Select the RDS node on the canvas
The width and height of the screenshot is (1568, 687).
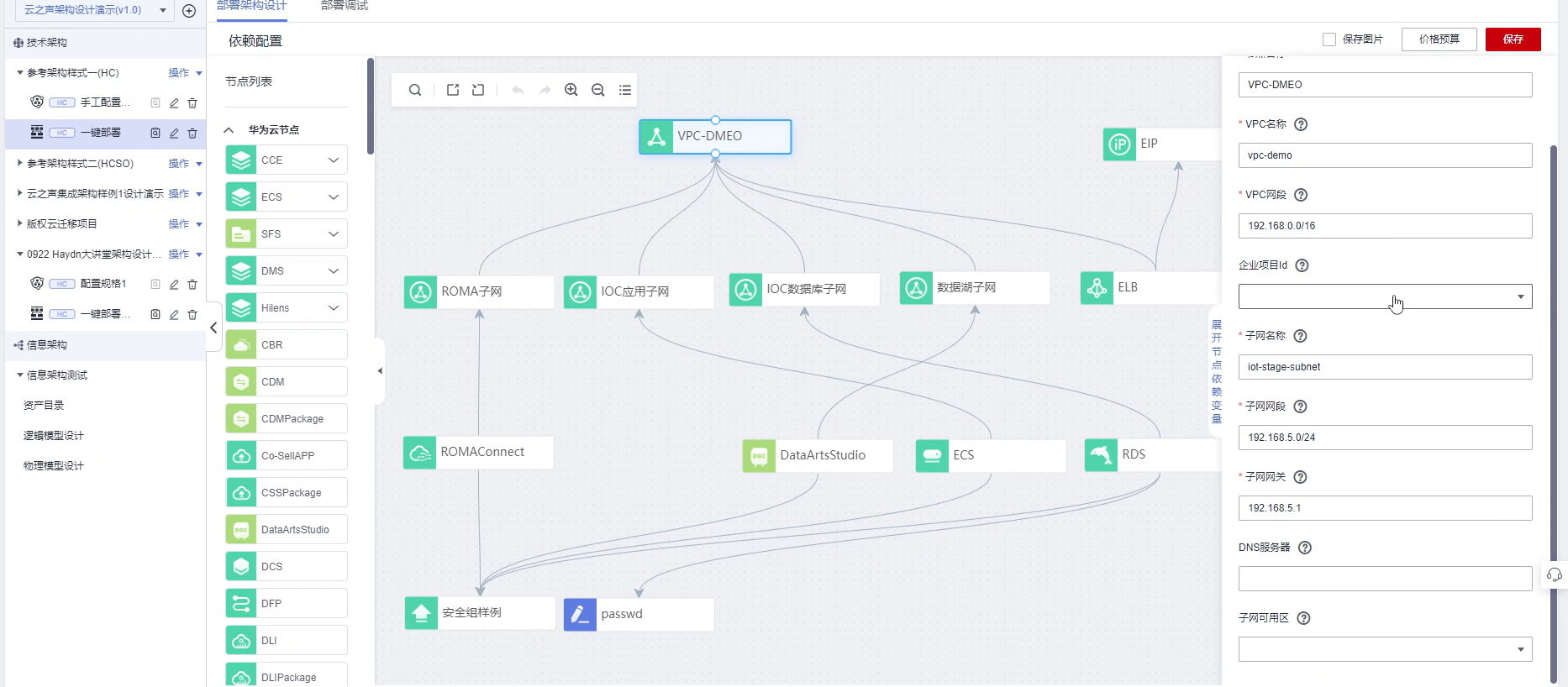coord(1152,454)
